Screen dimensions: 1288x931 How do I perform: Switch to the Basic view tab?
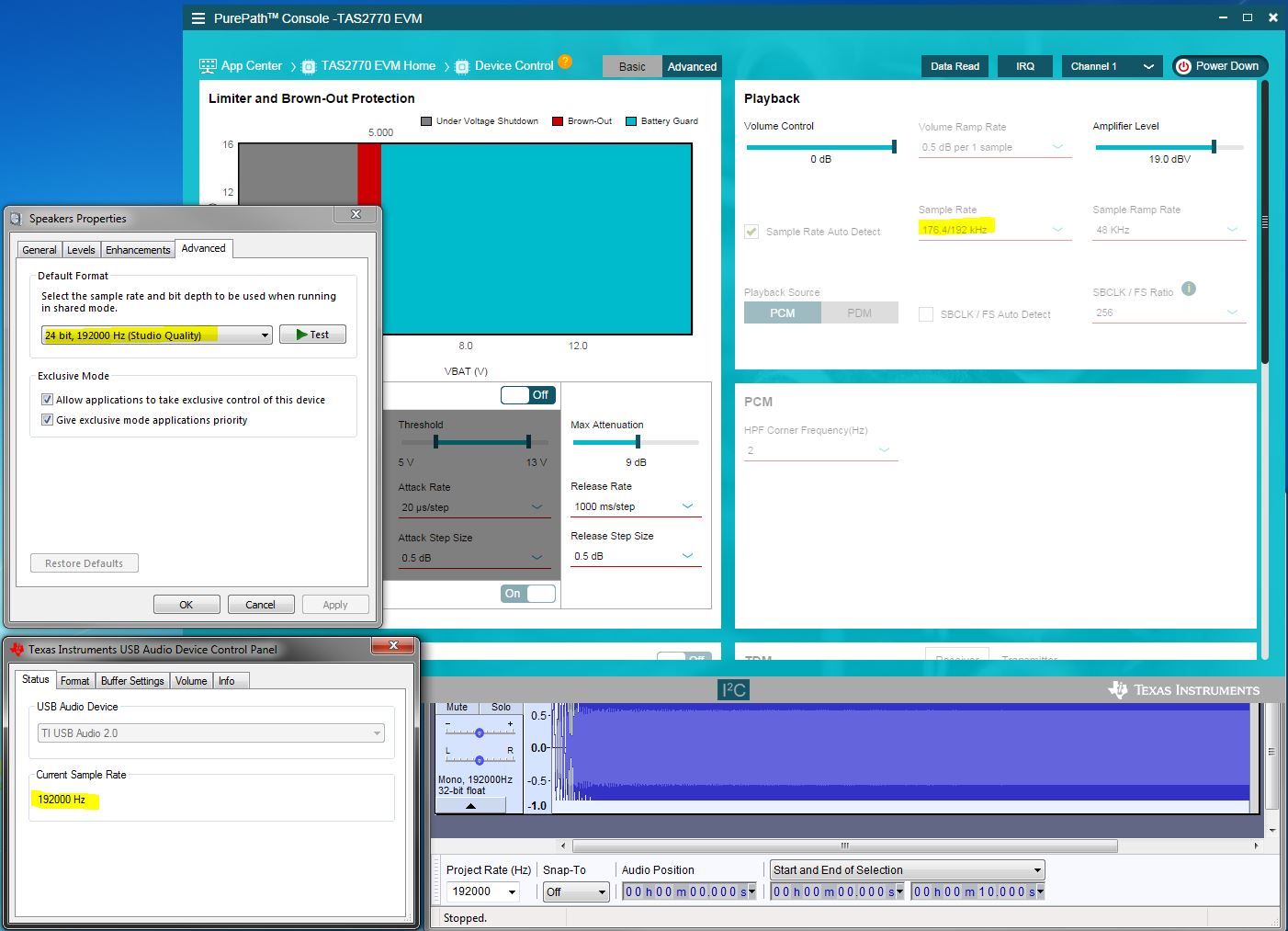click(x=632, y=66)
